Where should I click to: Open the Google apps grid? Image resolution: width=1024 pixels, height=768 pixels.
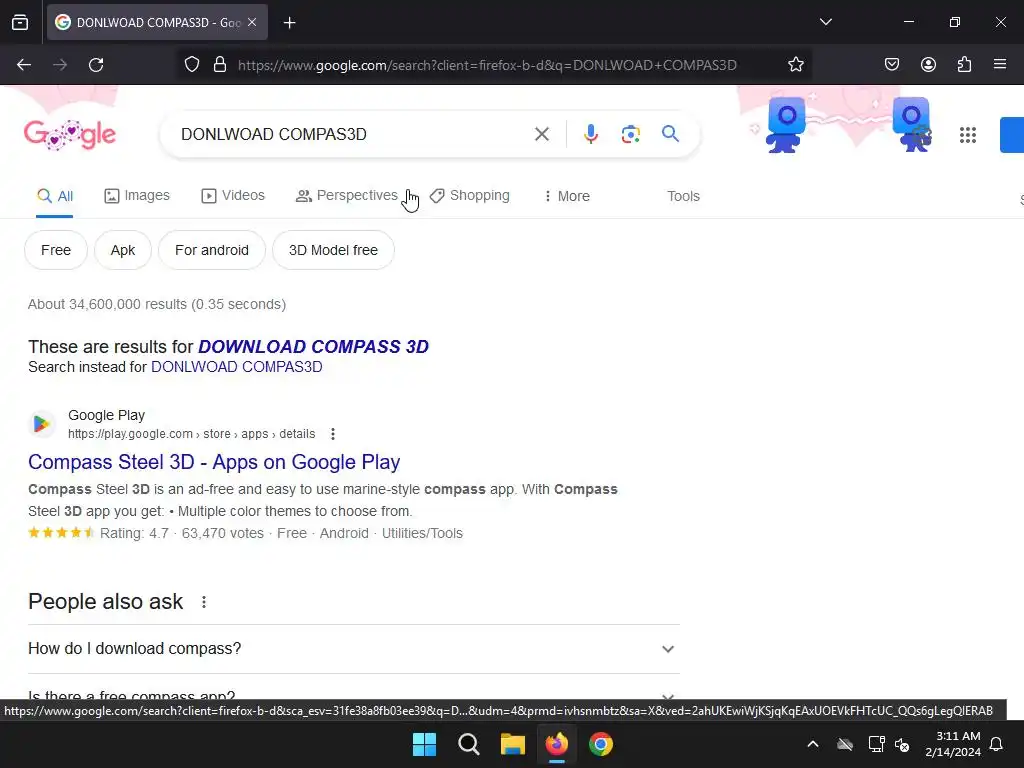(x=967, y=135)
